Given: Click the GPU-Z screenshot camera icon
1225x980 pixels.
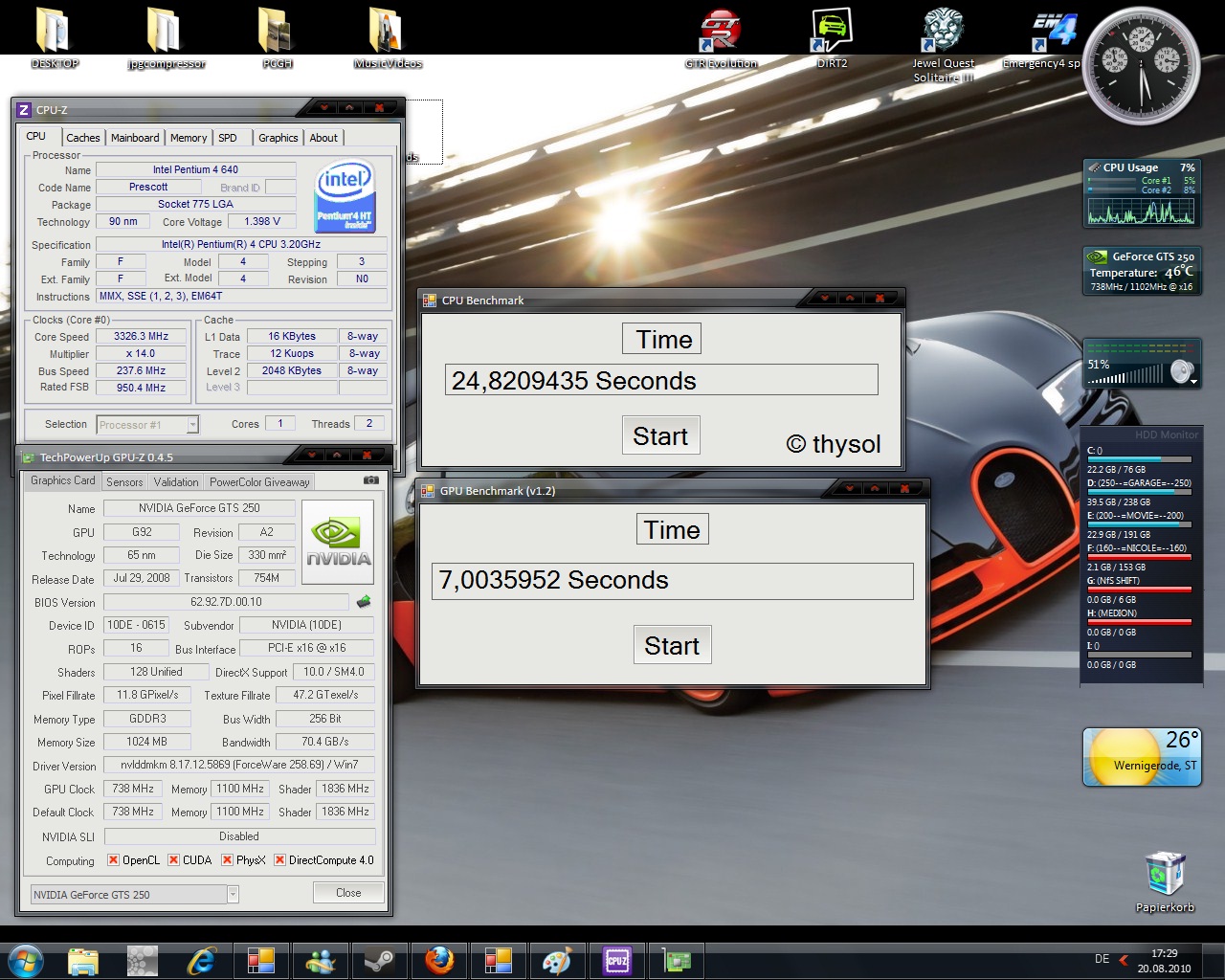Looking at the screenshot, I should point(371,480).
